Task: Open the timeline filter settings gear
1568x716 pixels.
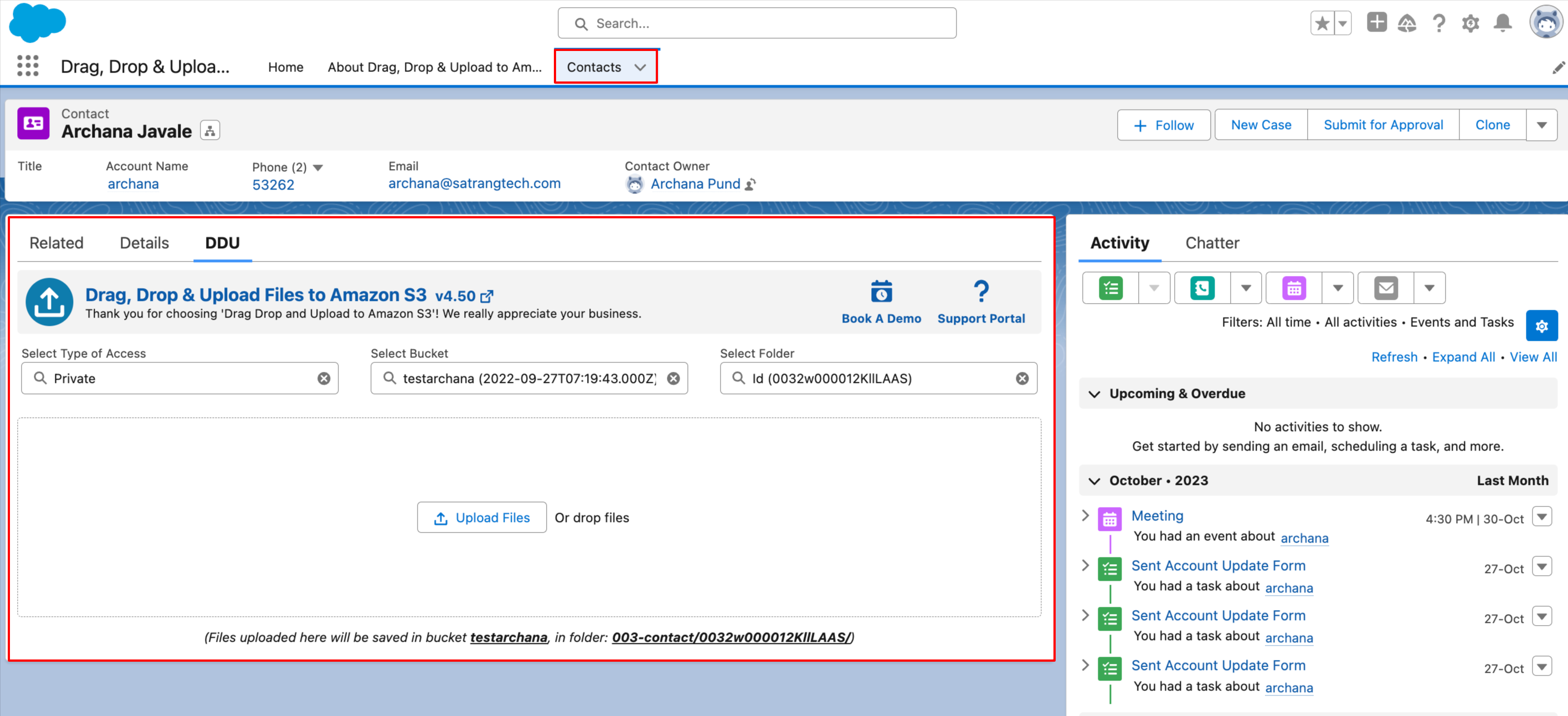Action: pos(1541,326)
